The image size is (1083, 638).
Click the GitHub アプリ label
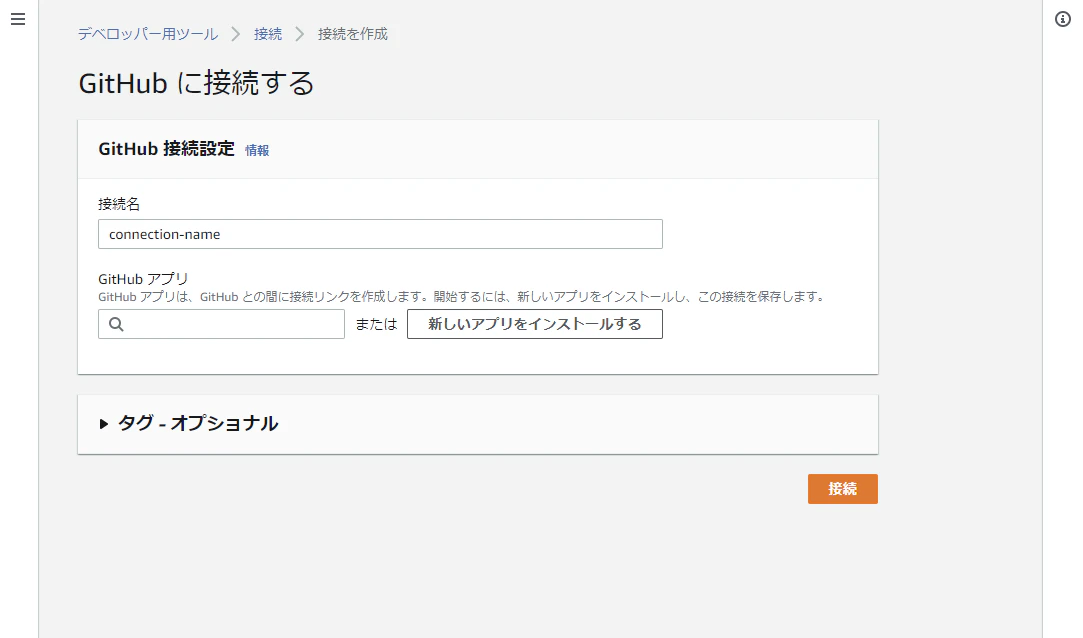click(143, 279)
